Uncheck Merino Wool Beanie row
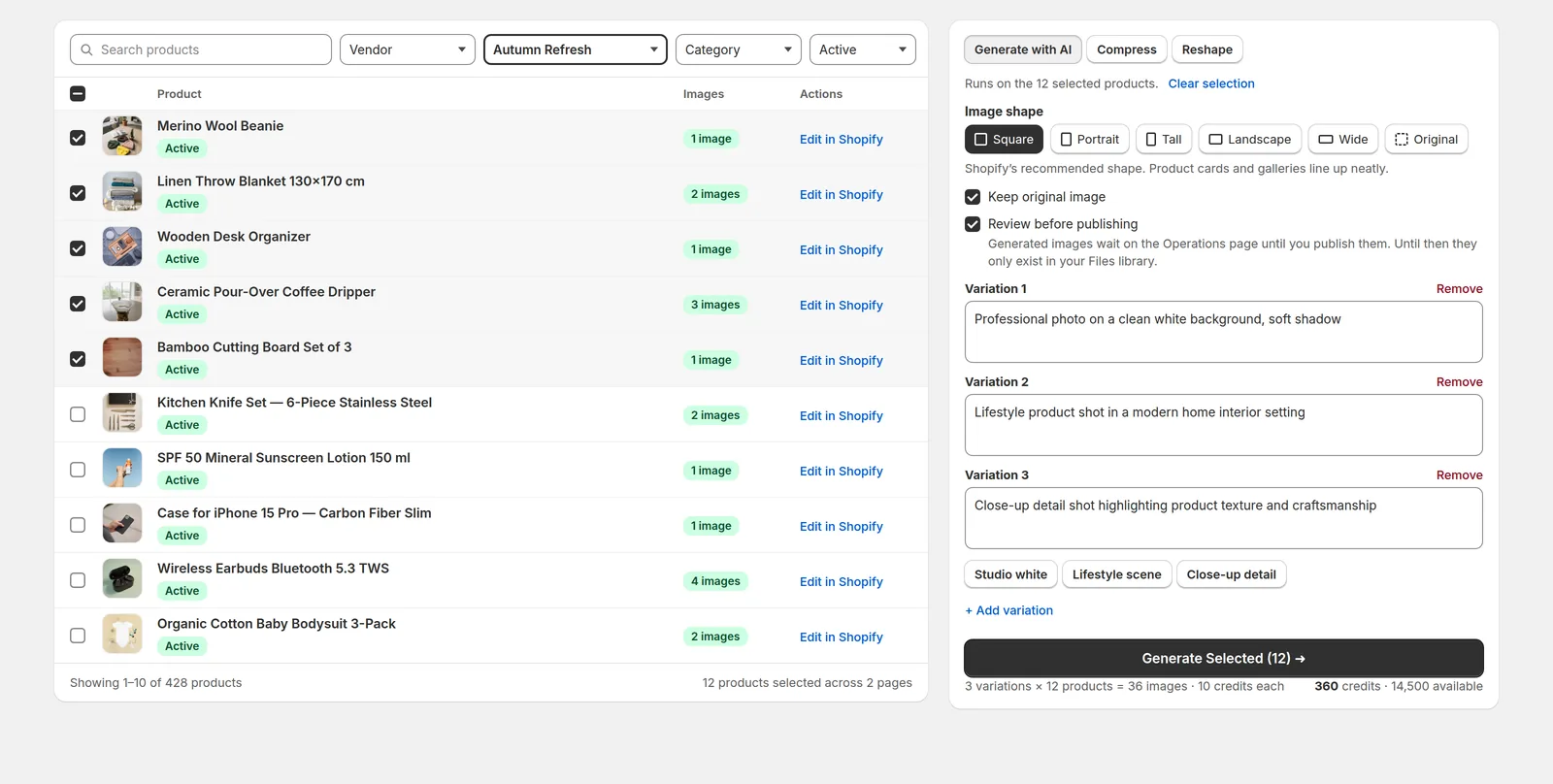Screen dimensions: 1553x784 tap(78, 138)
